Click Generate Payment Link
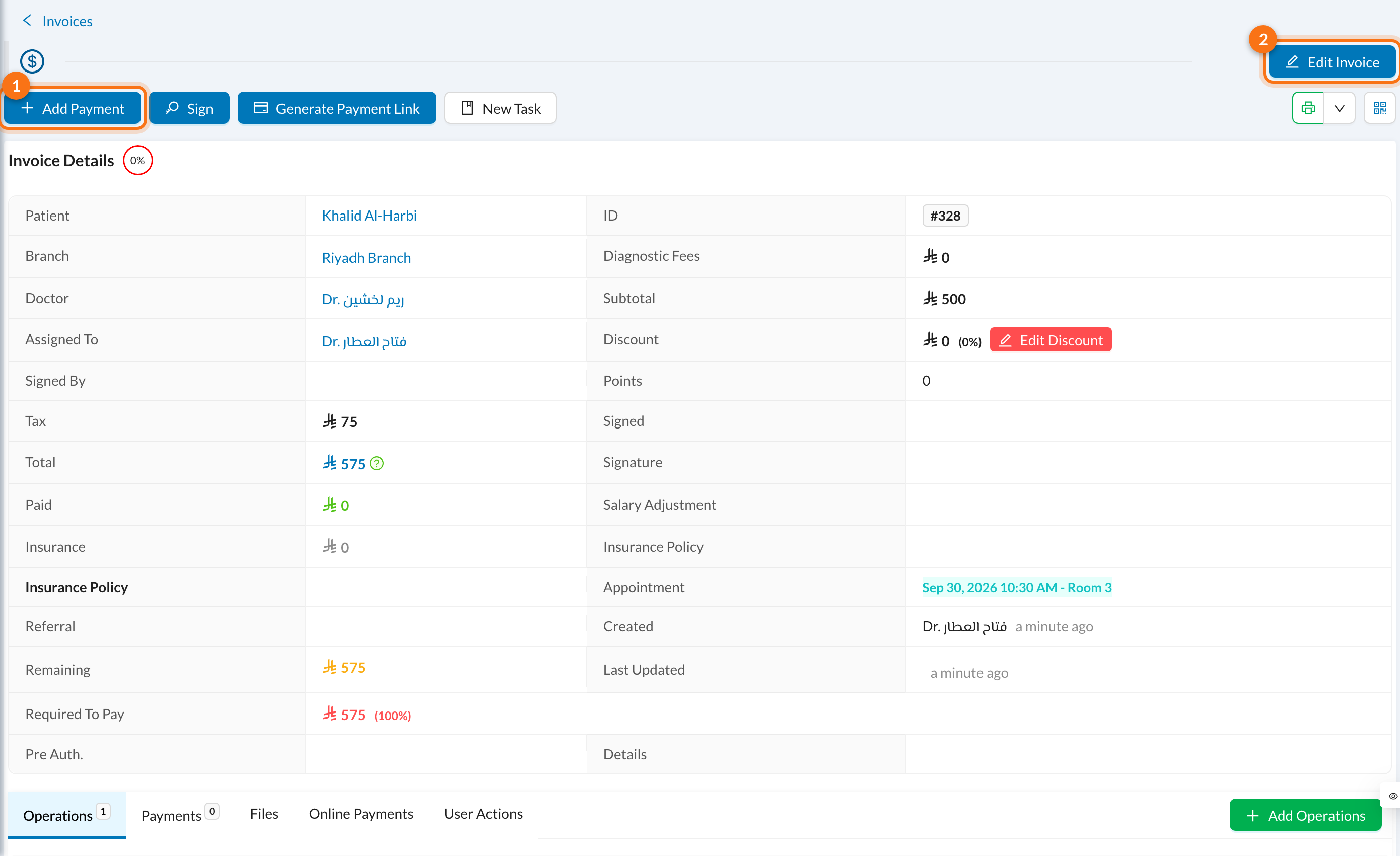 (x=336, y=108)
